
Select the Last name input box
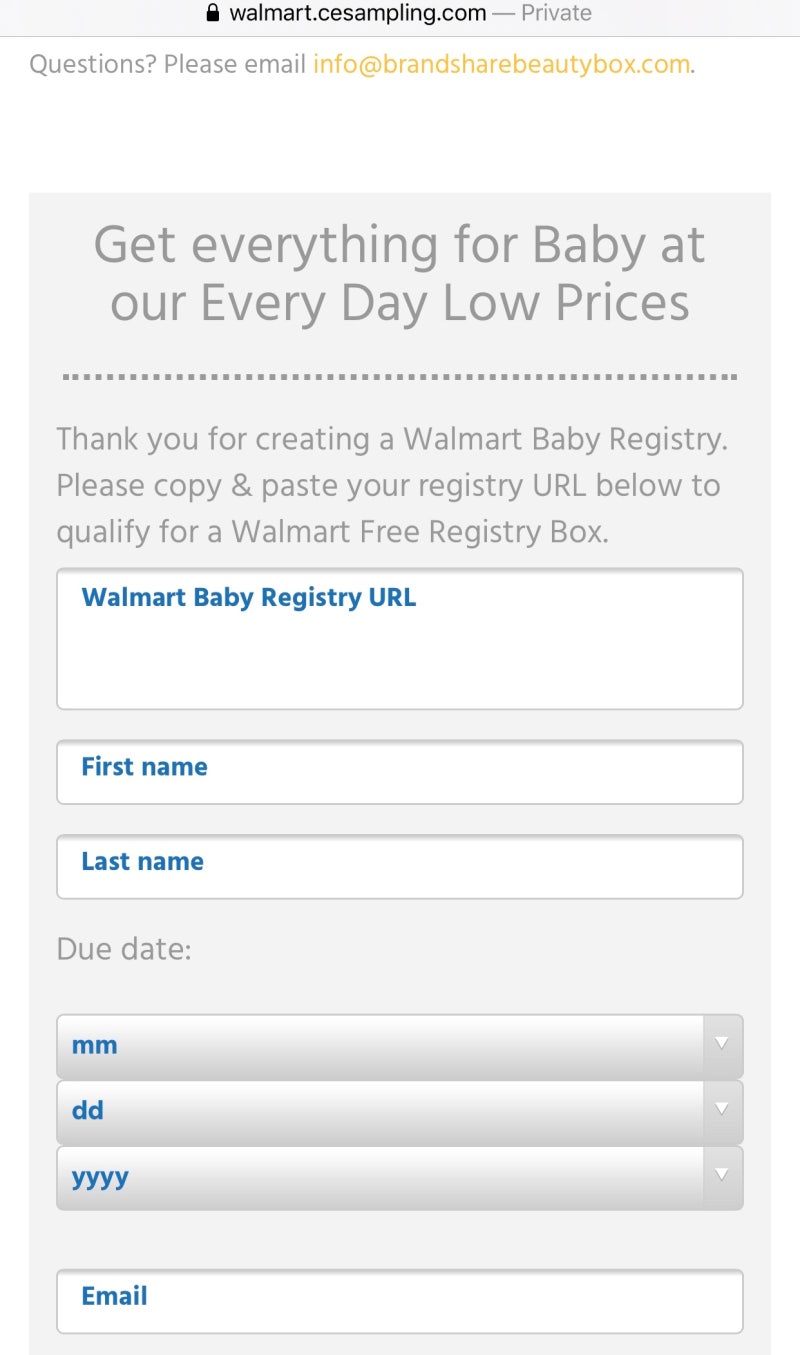click(400, 867)
